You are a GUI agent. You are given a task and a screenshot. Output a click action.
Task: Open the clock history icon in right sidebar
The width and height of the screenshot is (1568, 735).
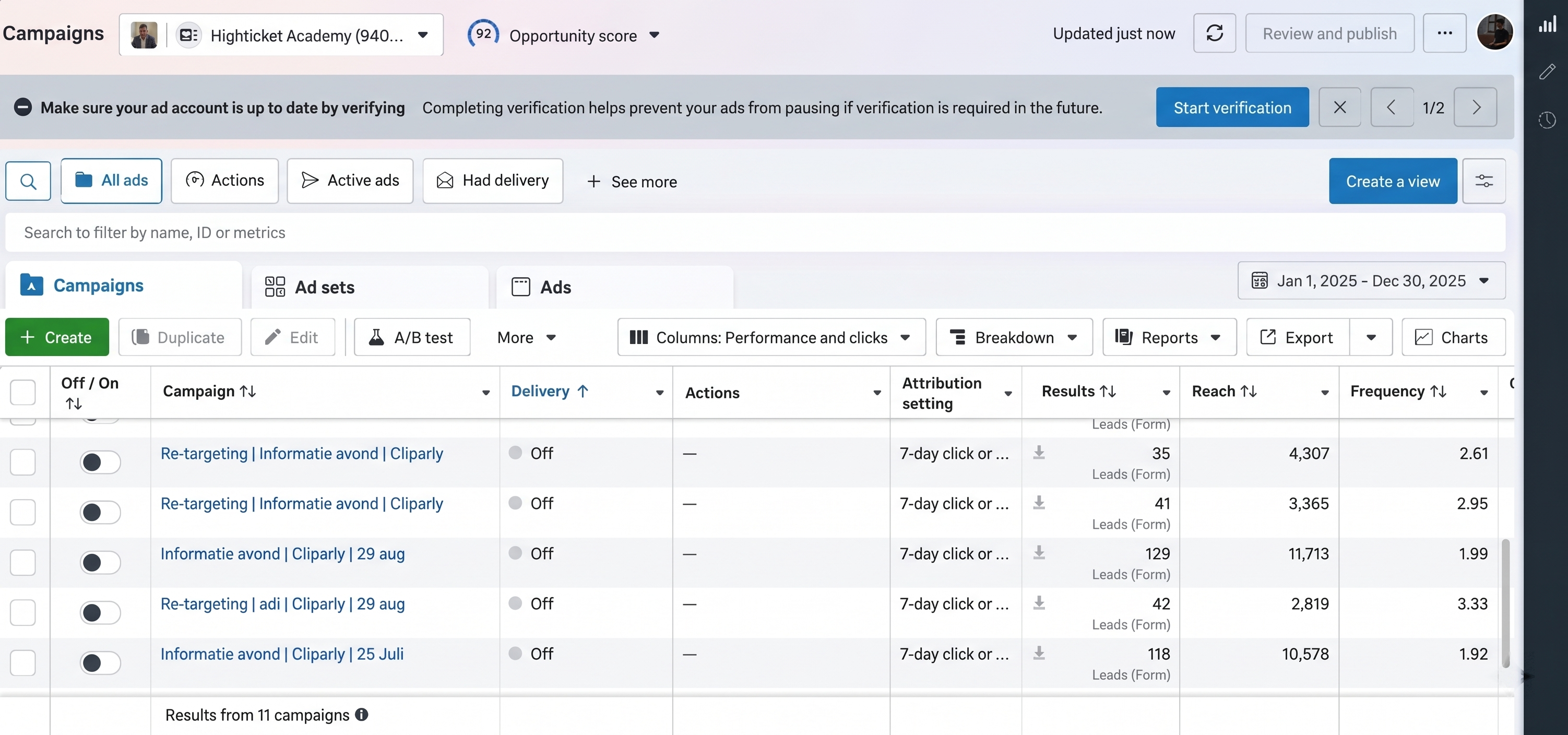(1547, 120)
